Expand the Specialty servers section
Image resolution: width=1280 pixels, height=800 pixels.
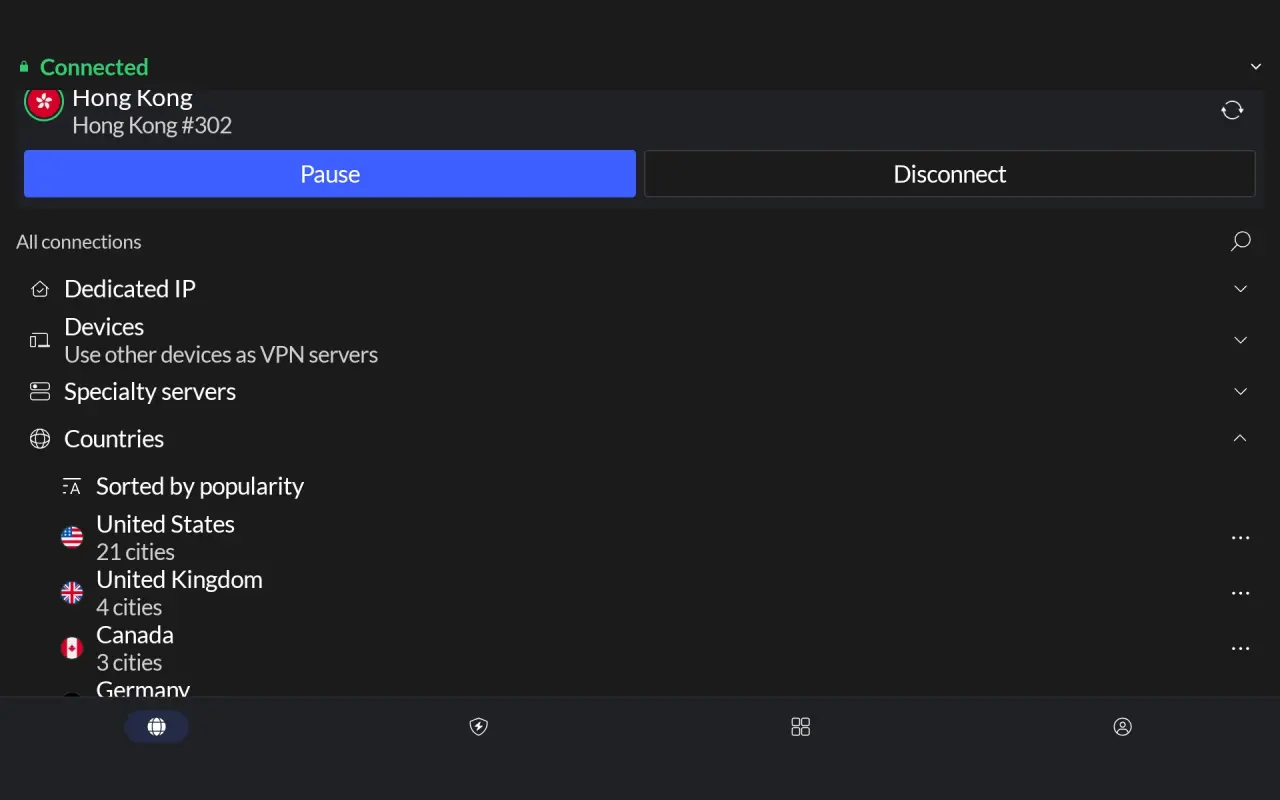[x=1240, y=391]
